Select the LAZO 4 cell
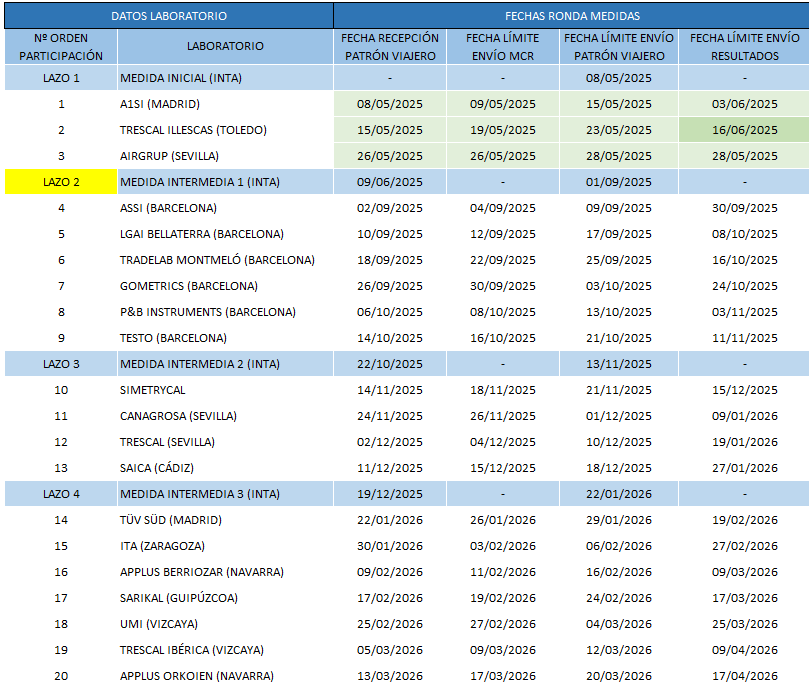Image resolution: width=809 pixels, height=689 pixels. [61, 494]
